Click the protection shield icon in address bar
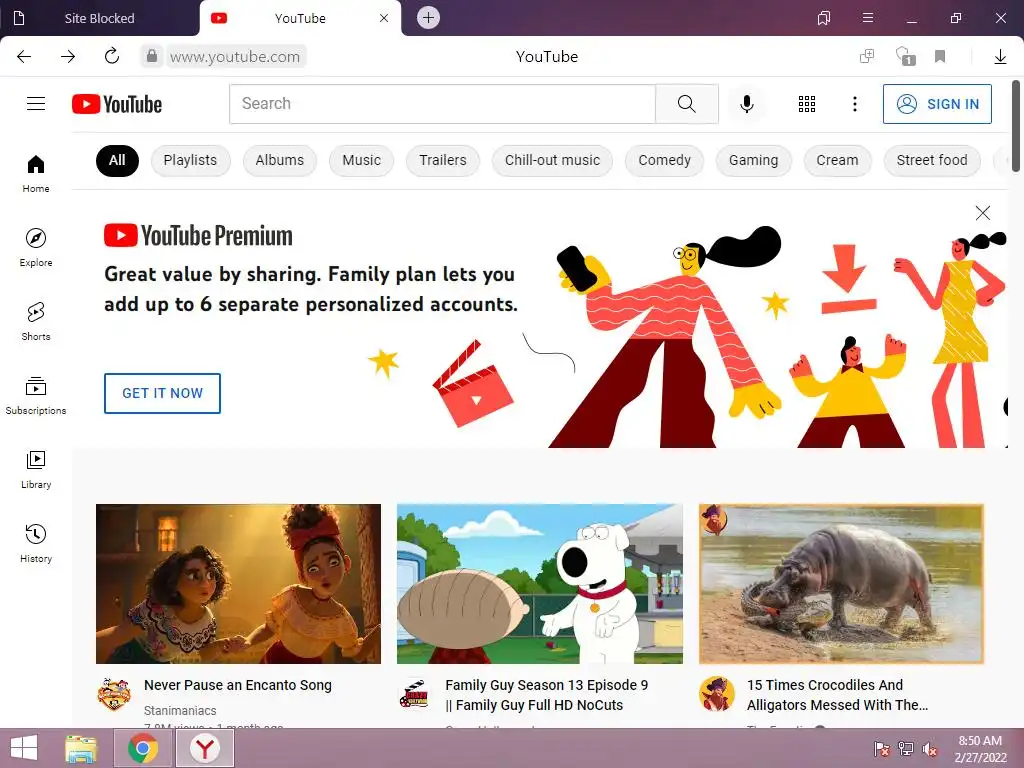The width and height of the screenshot is (1024, 768). (x=905, y=56)
